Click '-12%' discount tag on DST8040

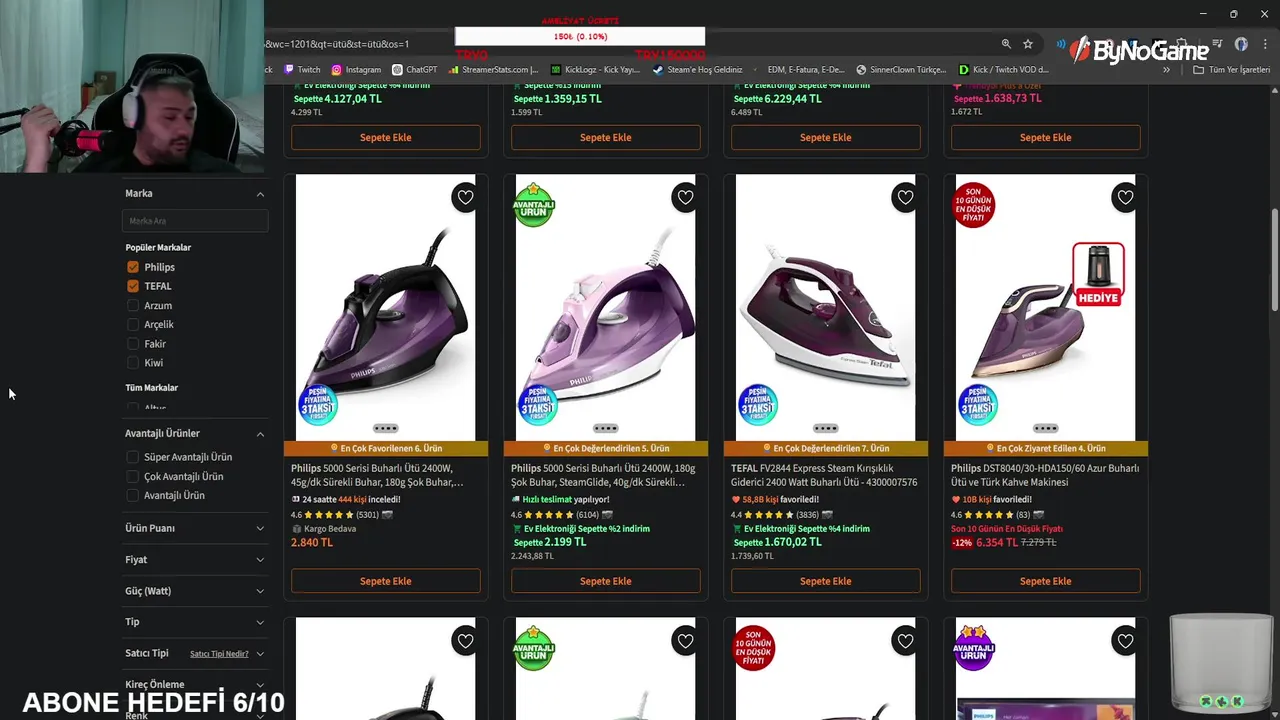962,542
